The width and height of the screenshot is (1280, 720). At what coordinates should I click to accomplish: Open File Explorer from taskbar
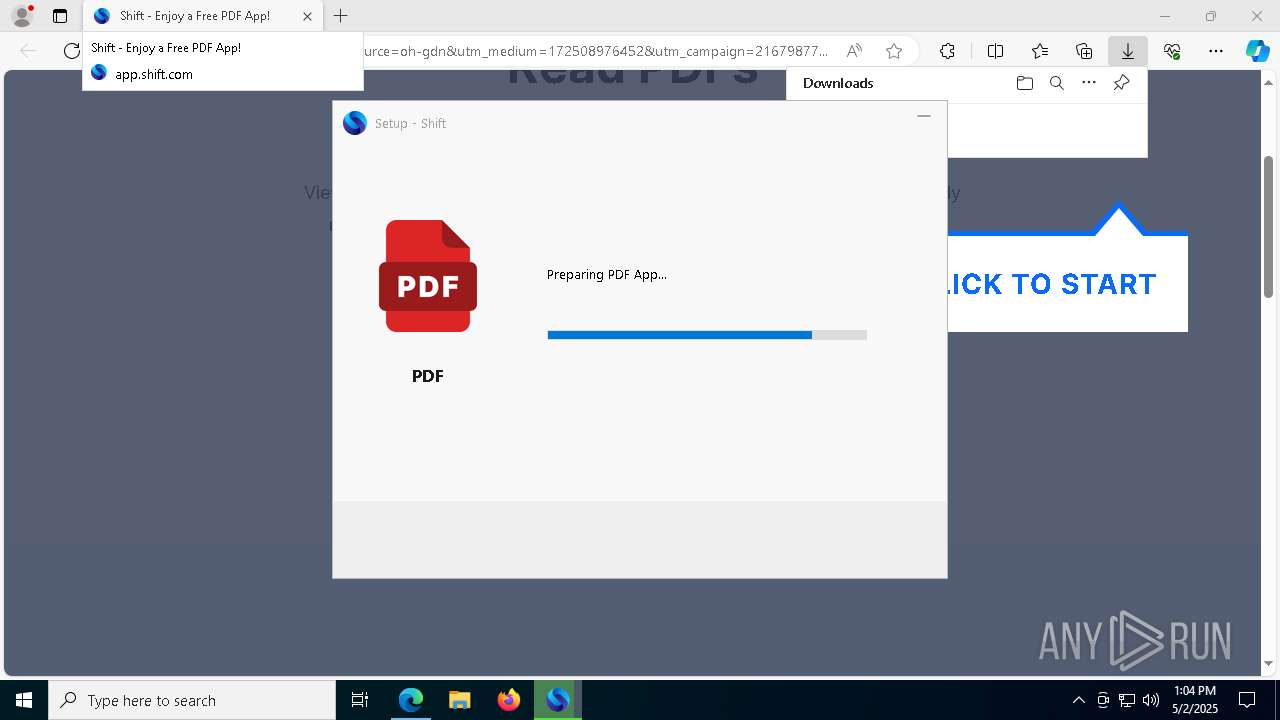point(460,700)
